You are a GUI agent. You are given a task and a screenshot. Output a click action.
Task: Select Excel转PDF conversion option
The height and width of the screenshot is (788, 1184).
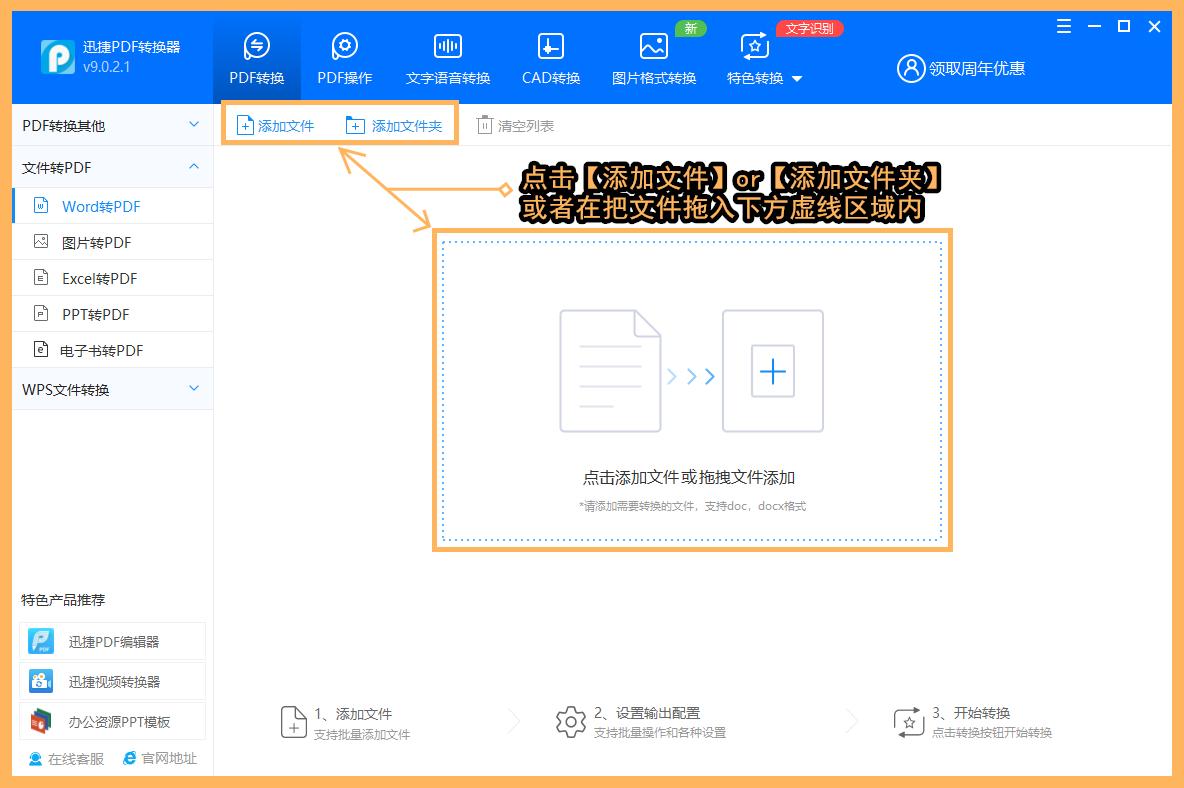tap(100, 277)
